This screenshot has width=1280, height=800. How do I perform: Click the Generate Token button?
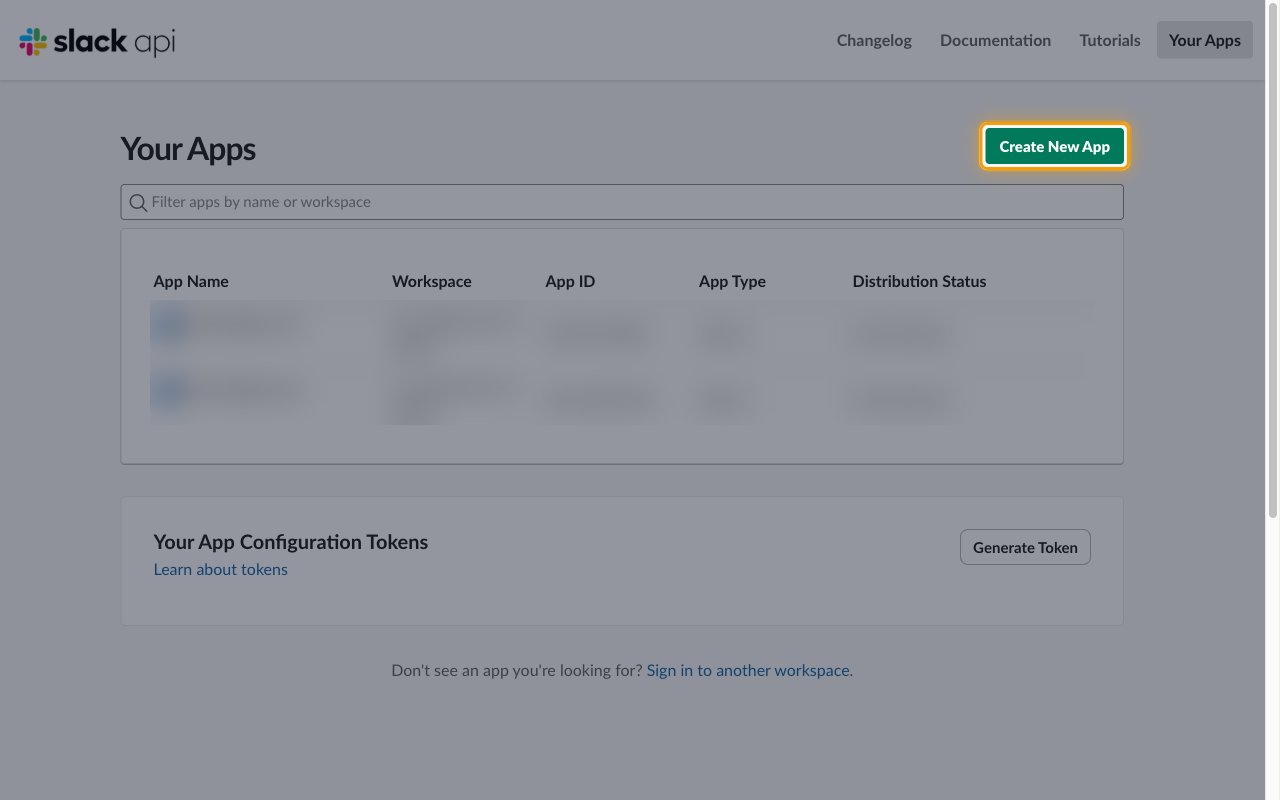(1025, 547)
